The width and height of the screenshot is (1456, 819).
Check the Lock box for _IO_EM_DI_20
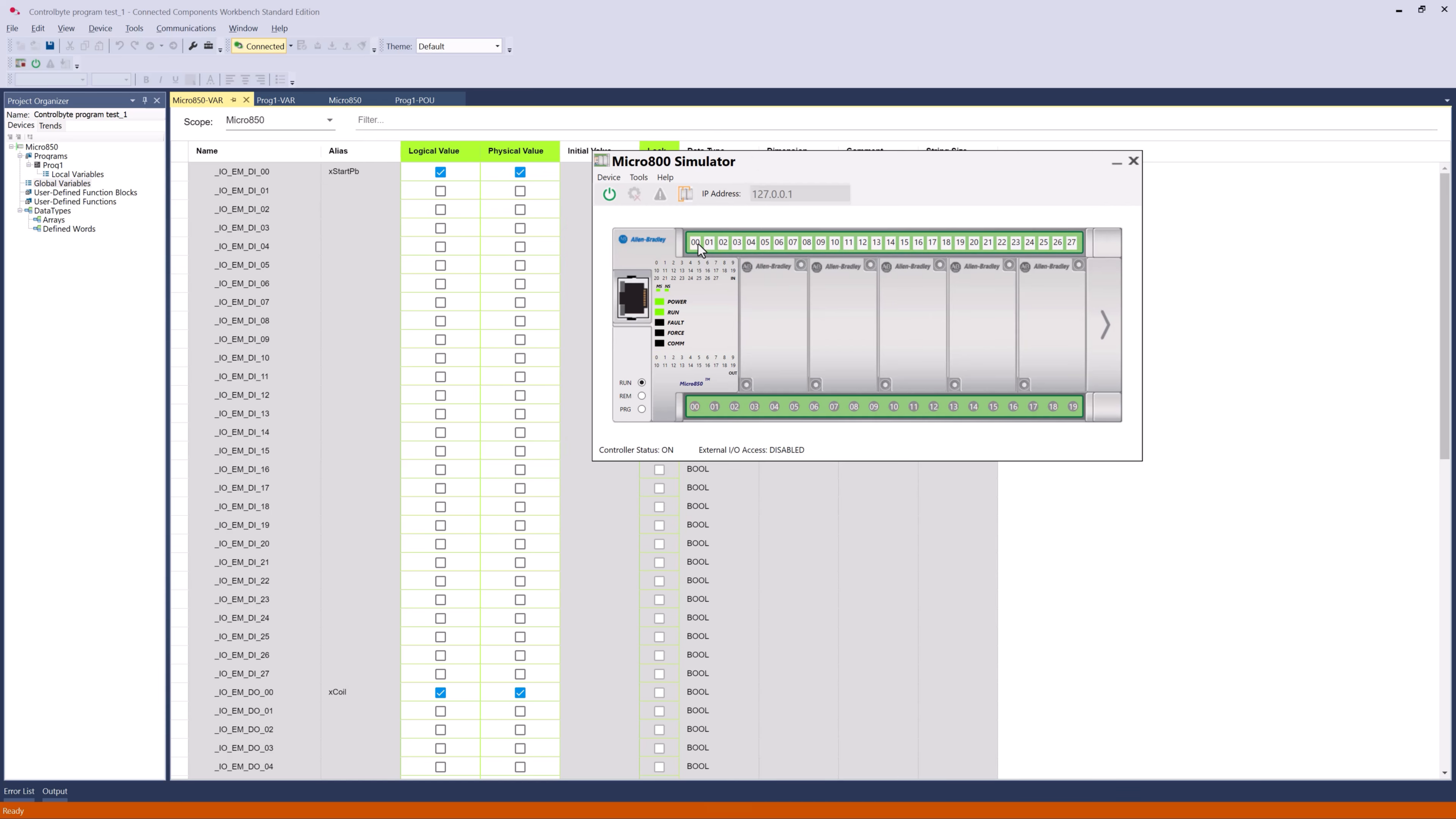point(659,544)
